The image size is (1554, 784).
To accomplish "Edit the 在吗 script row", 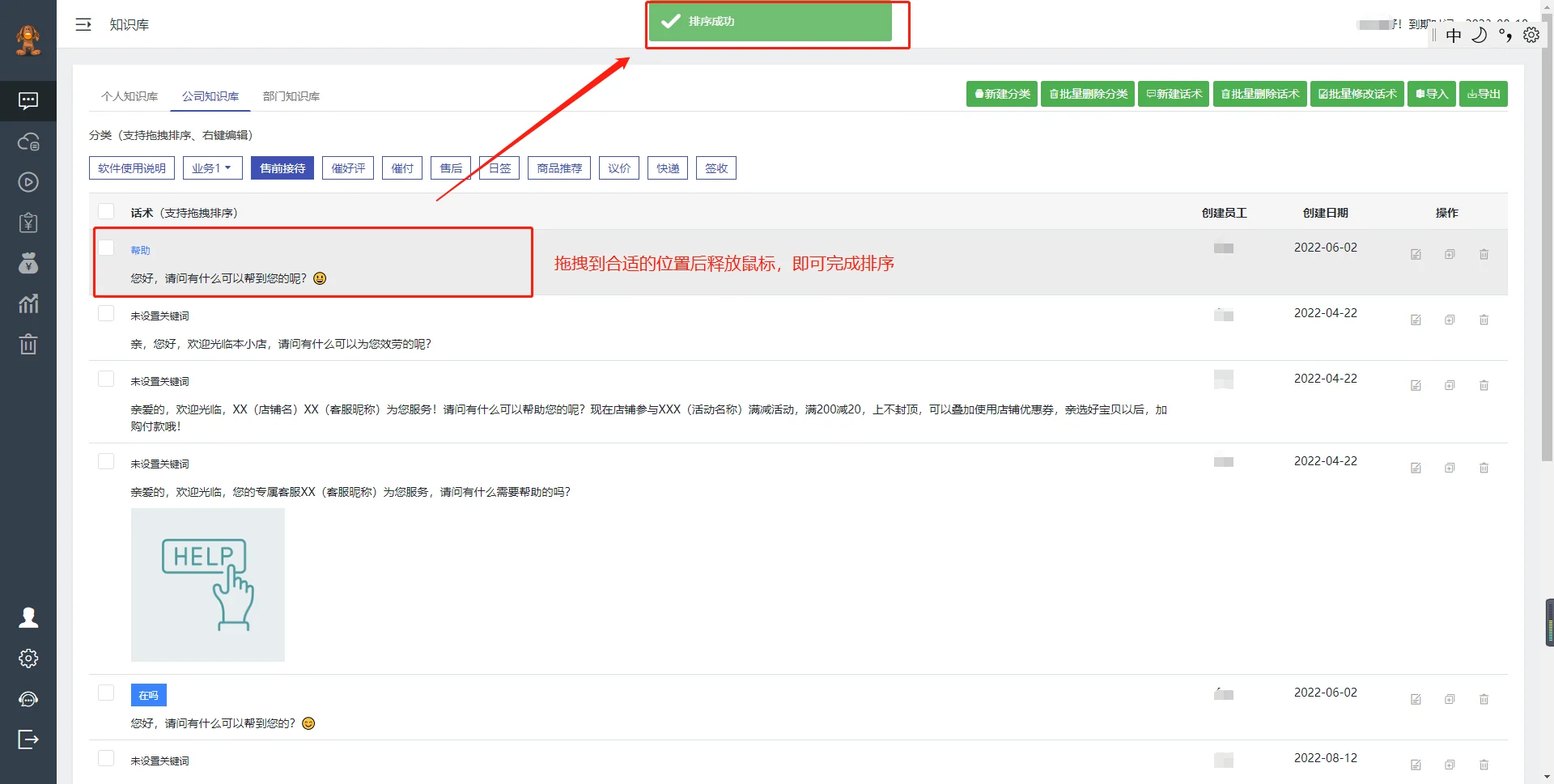I will pos(1416,699).
